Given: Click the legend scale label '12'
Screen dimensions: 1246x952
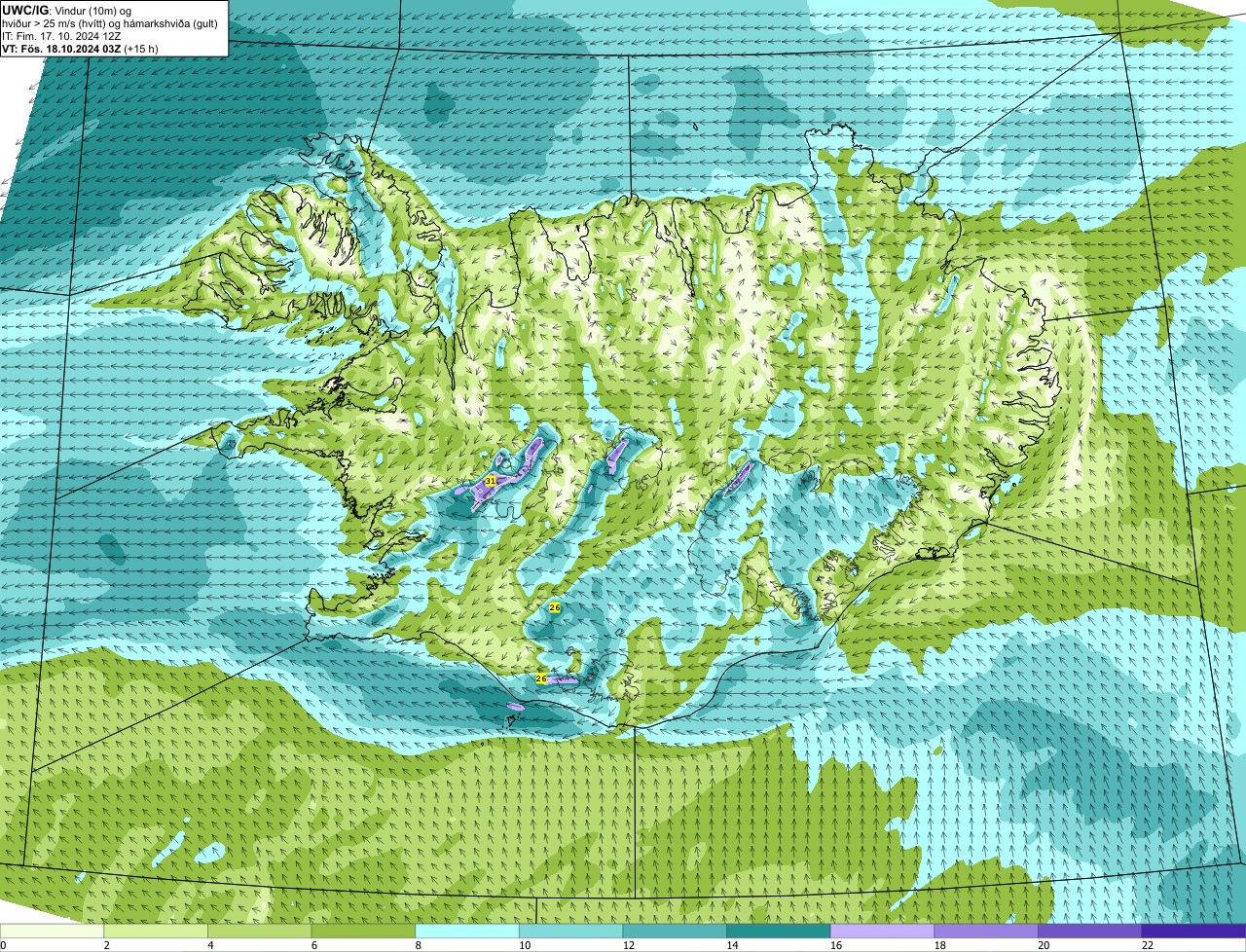Looking at the screenshot, I should point(629,945).
